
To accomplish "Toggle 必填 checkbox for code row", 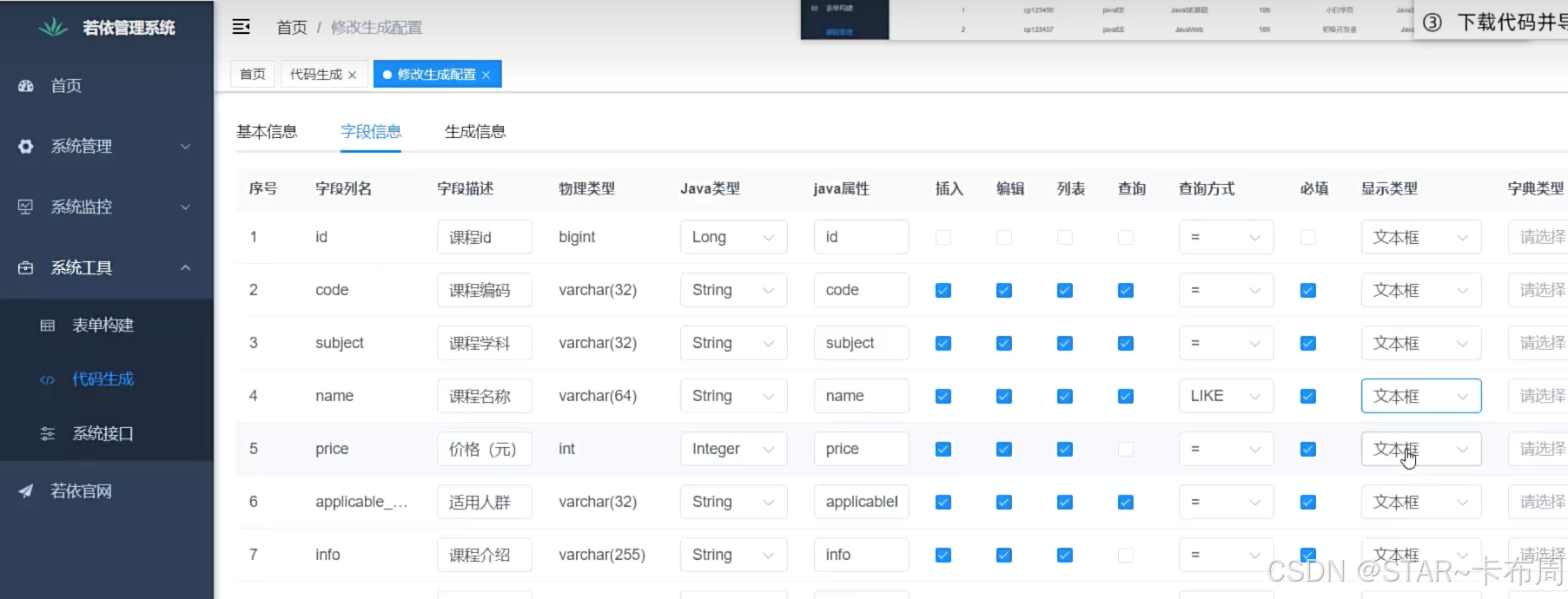I will pos(1308,291).
